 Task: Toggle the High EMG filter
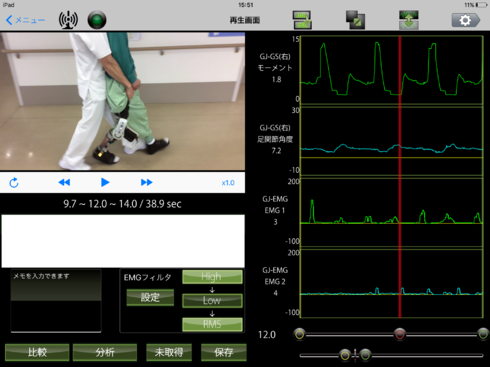click(212, 277)
